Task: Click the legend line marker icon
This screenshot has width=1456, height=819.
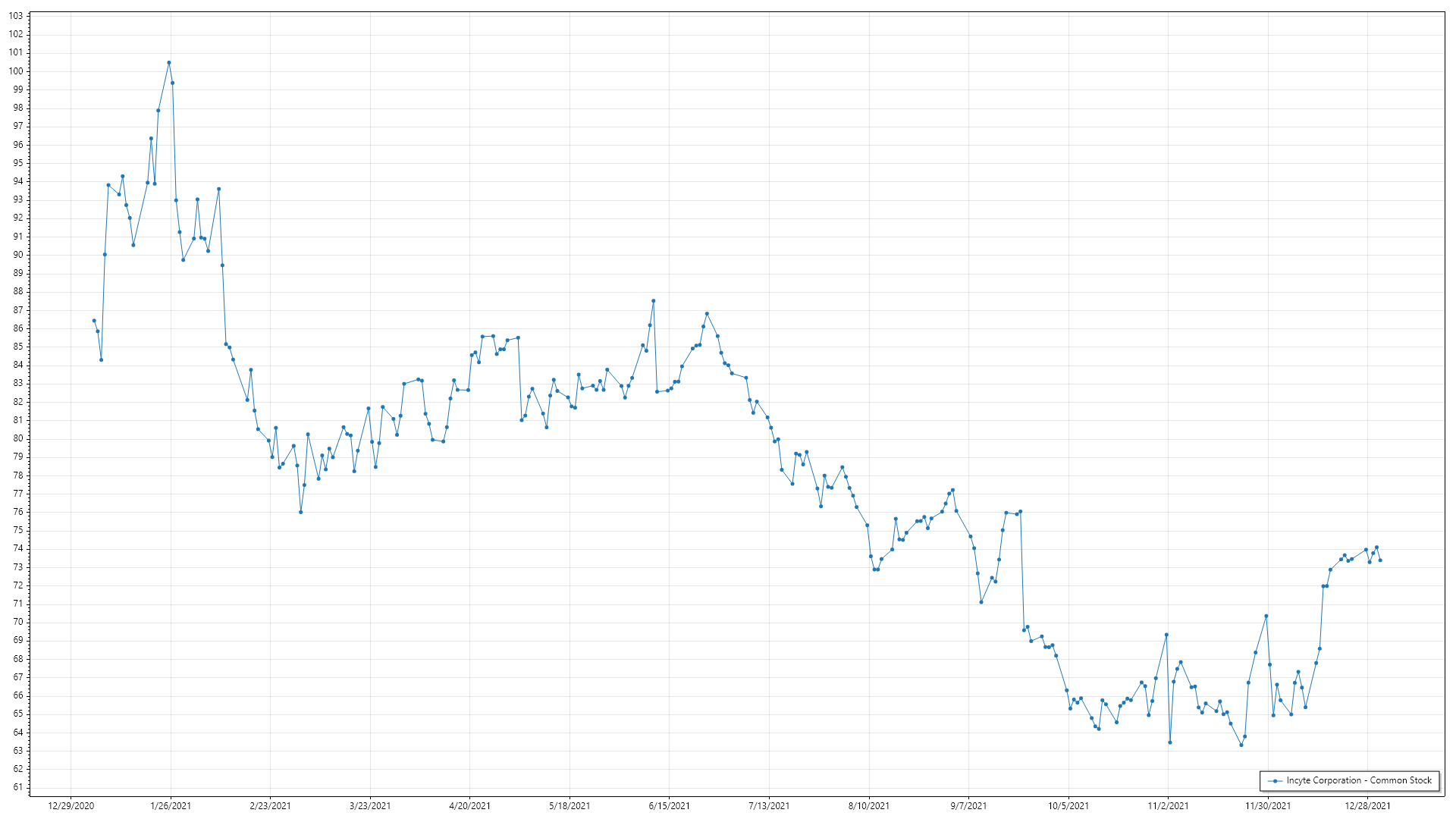Action: (1276, 781)
